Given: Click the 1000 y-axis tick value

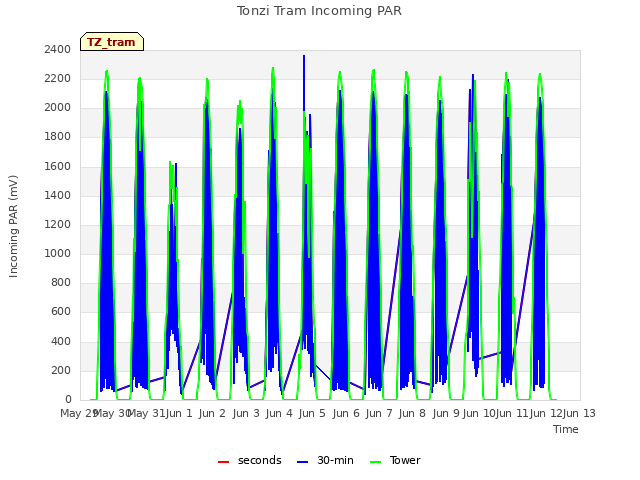Looking at the screenshot, I should click(x=58, y=253).
